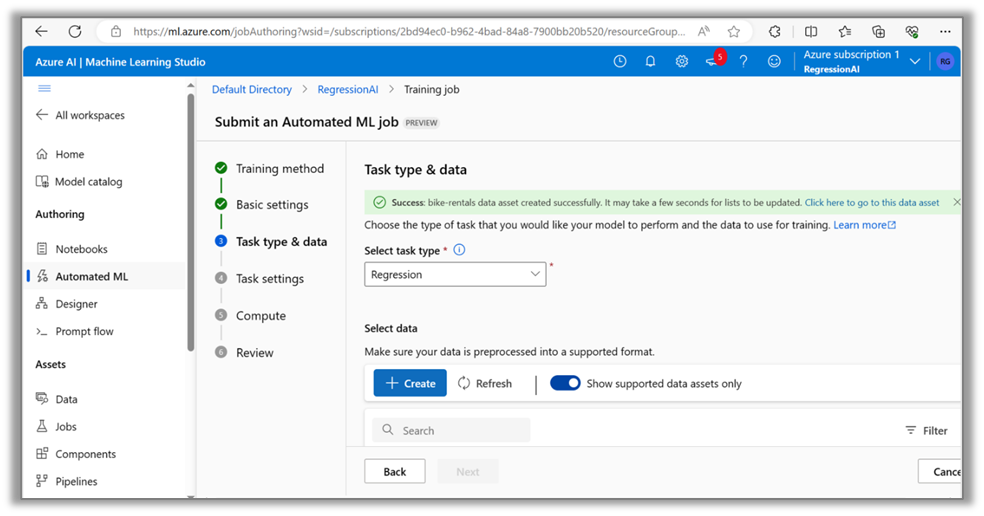
Task: Open browser essentials heart icon
Action: (x=912, y=31)
